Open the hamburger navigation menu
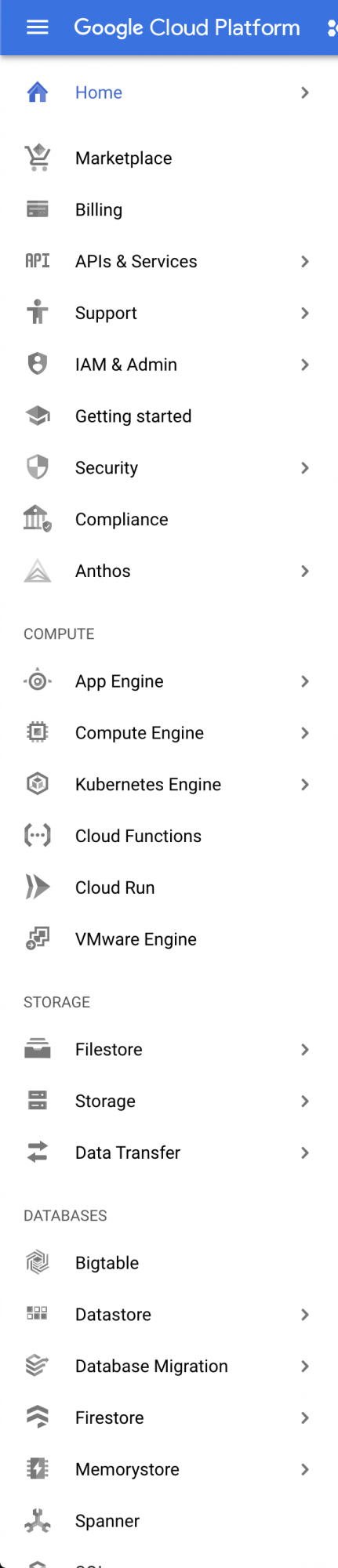Screen dimensions: 338x1568 coord(38,27)
